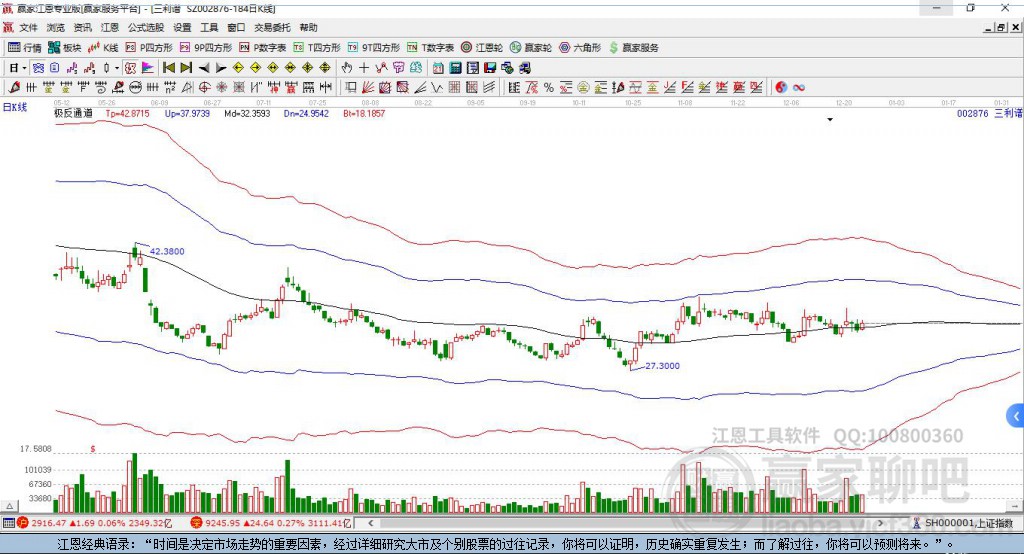Jump to first bar icon
This screenshot has width=1024, height=554.
click(x=168, y=68)
